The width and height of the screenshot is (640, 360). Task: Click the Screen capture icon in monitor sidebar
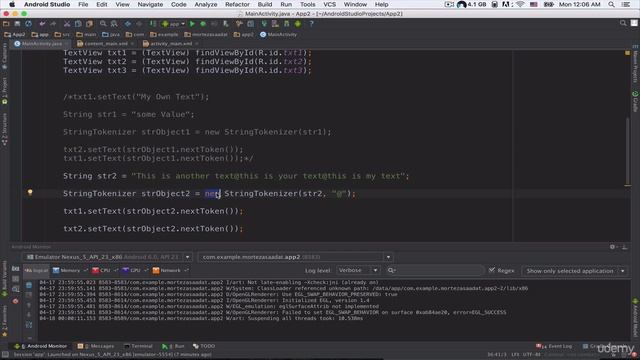(x=16, y=269)
